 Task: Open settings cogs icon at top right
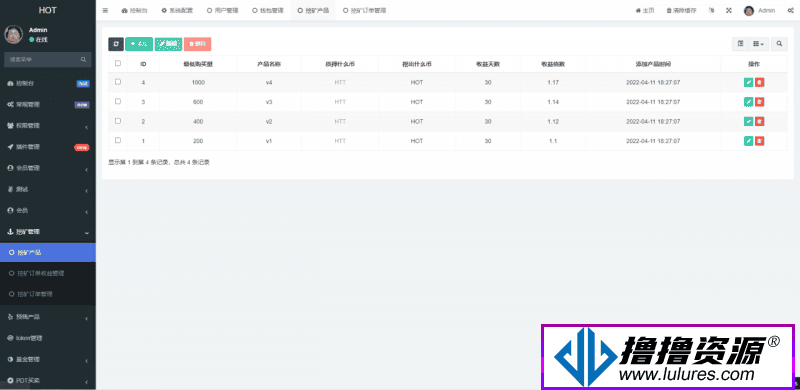790,10
